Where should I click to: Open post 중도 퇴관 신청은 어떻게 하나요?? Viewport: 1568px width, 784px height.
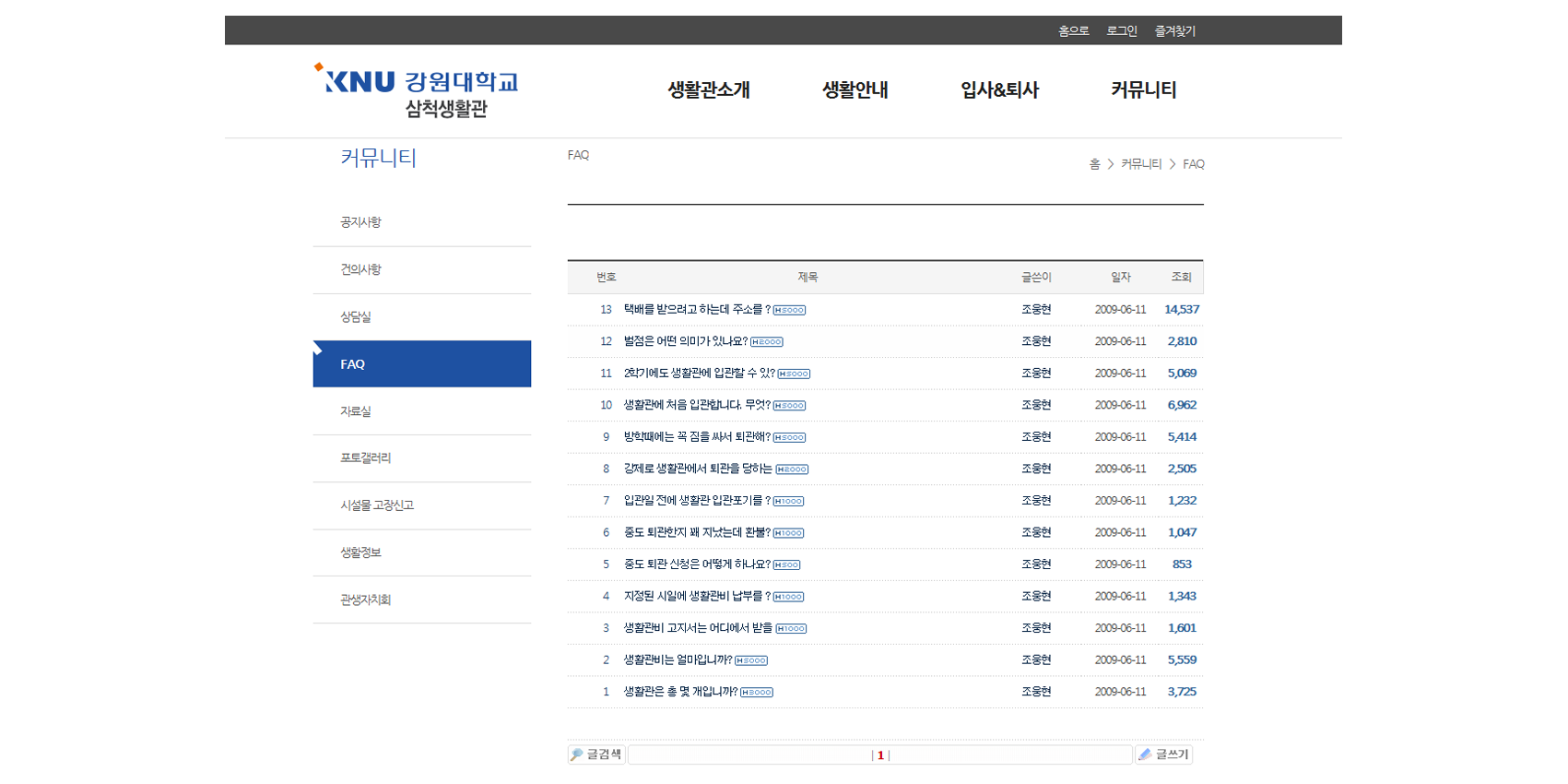[697, 564]
